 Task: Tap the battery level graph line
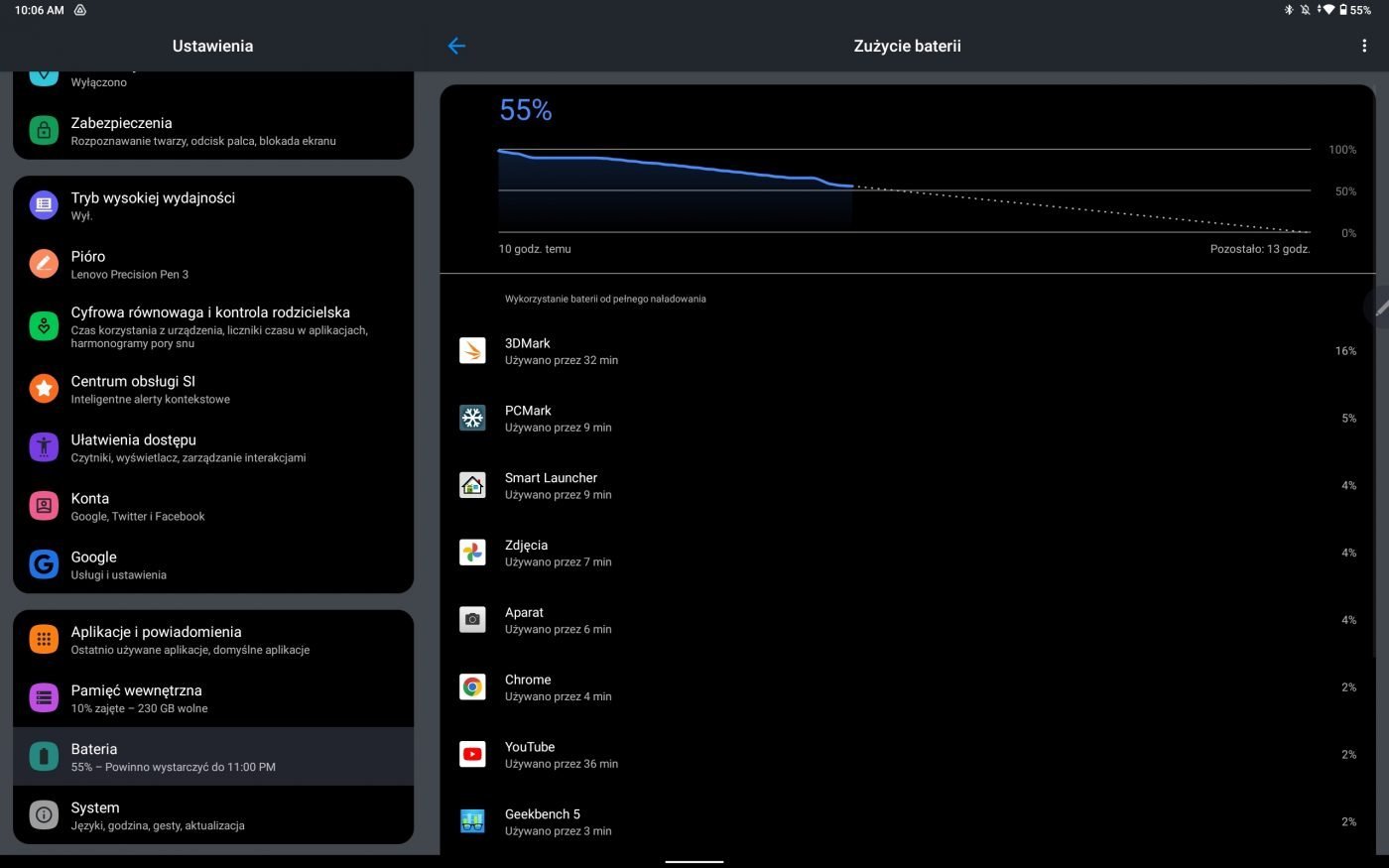tap(675, 166)
